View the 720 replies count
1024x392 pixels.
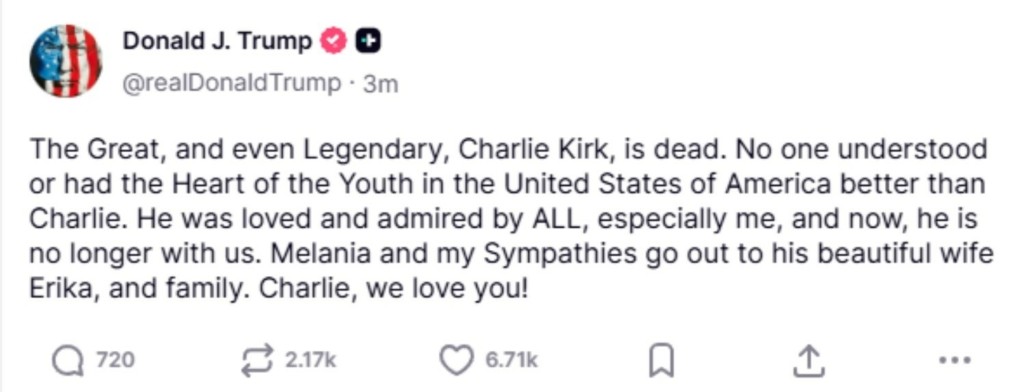pos(116,360)
